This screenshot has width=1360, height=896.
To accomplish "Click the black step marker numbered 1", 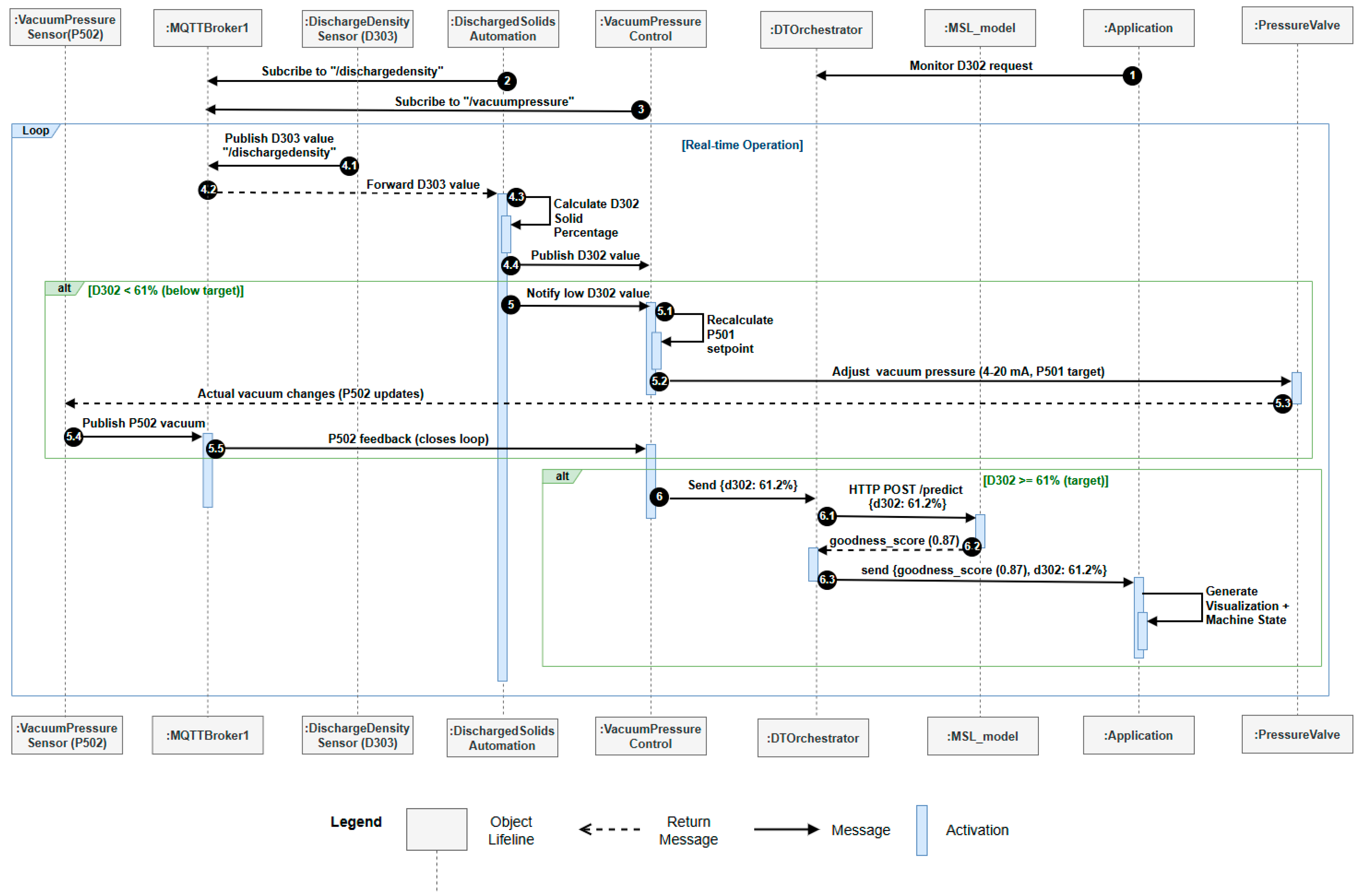I will pos(1132,75).
